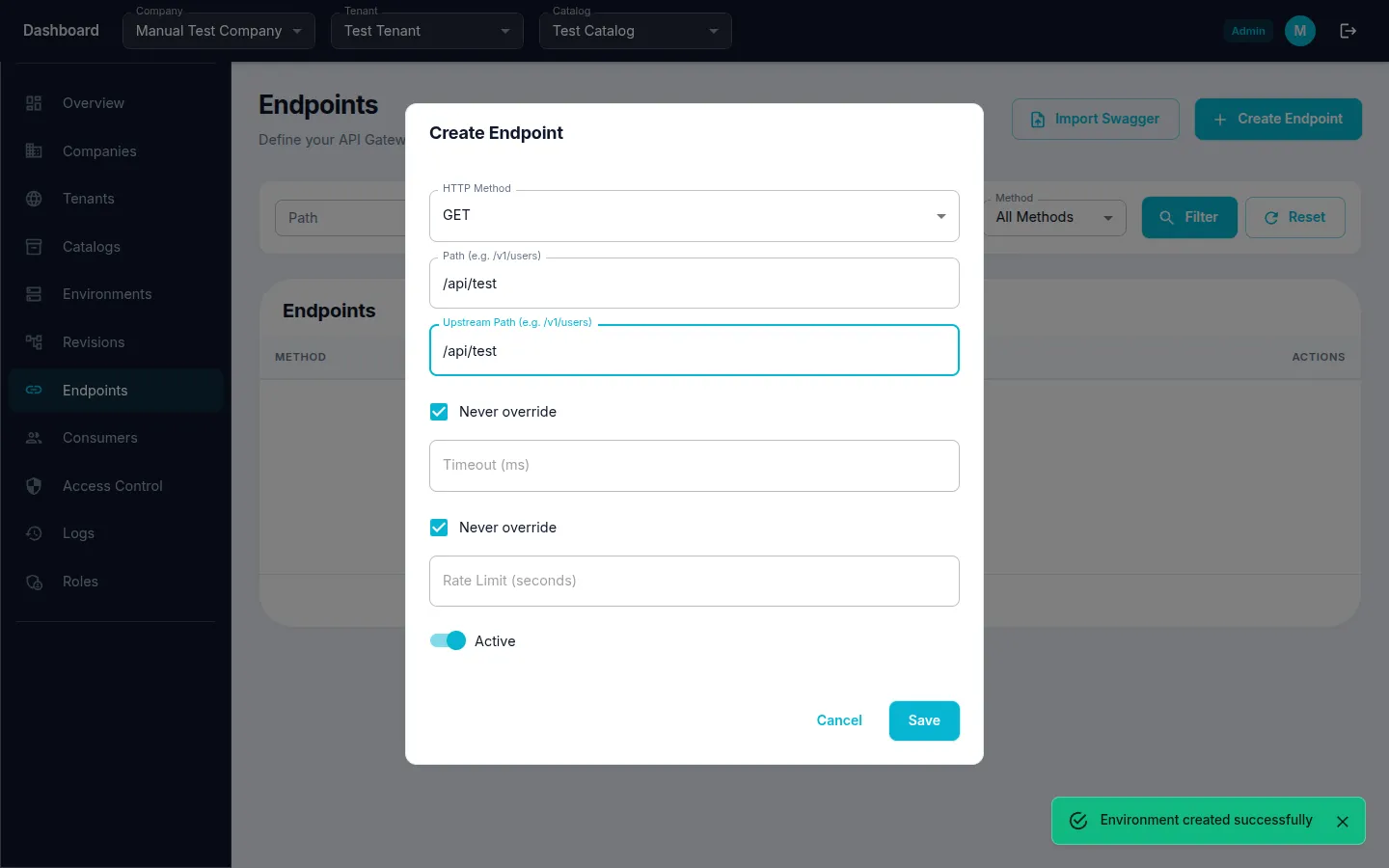Select the Roles menu item
The height and width of the screenshot is (868, 1389).
pyautogui.click(x=80, y=582)
